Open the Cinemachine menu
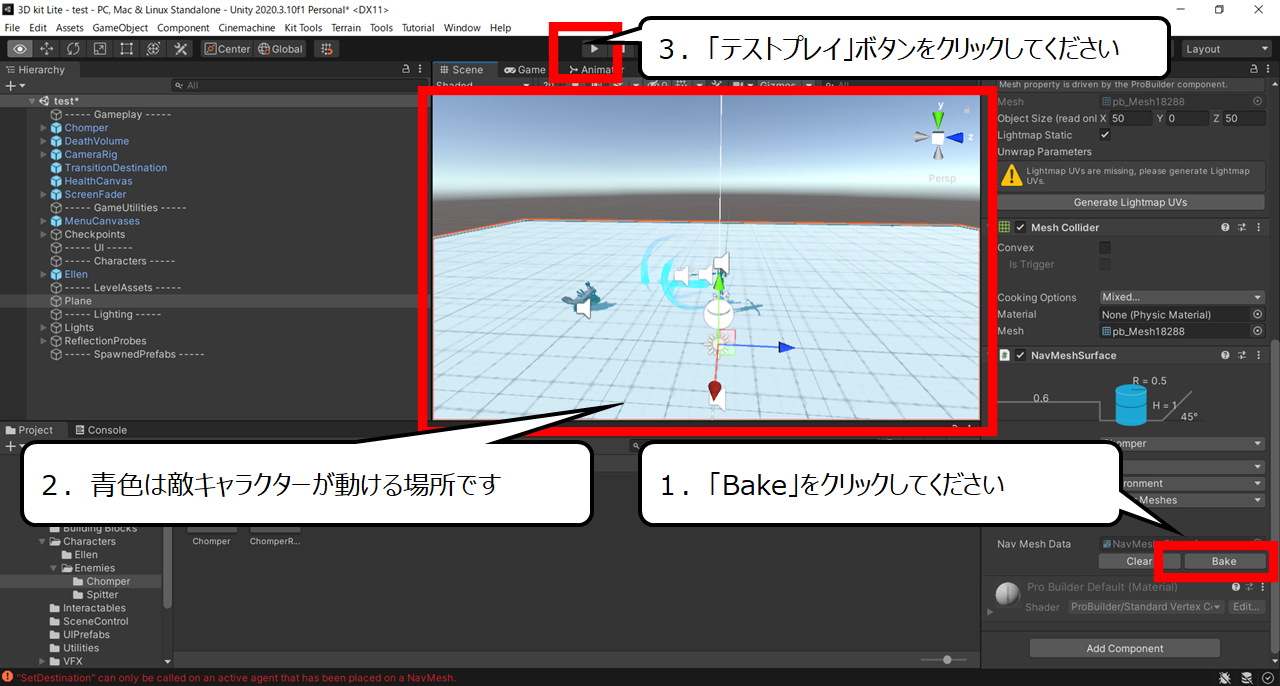Screen dimensions: 1280x686 click(248, 28)
